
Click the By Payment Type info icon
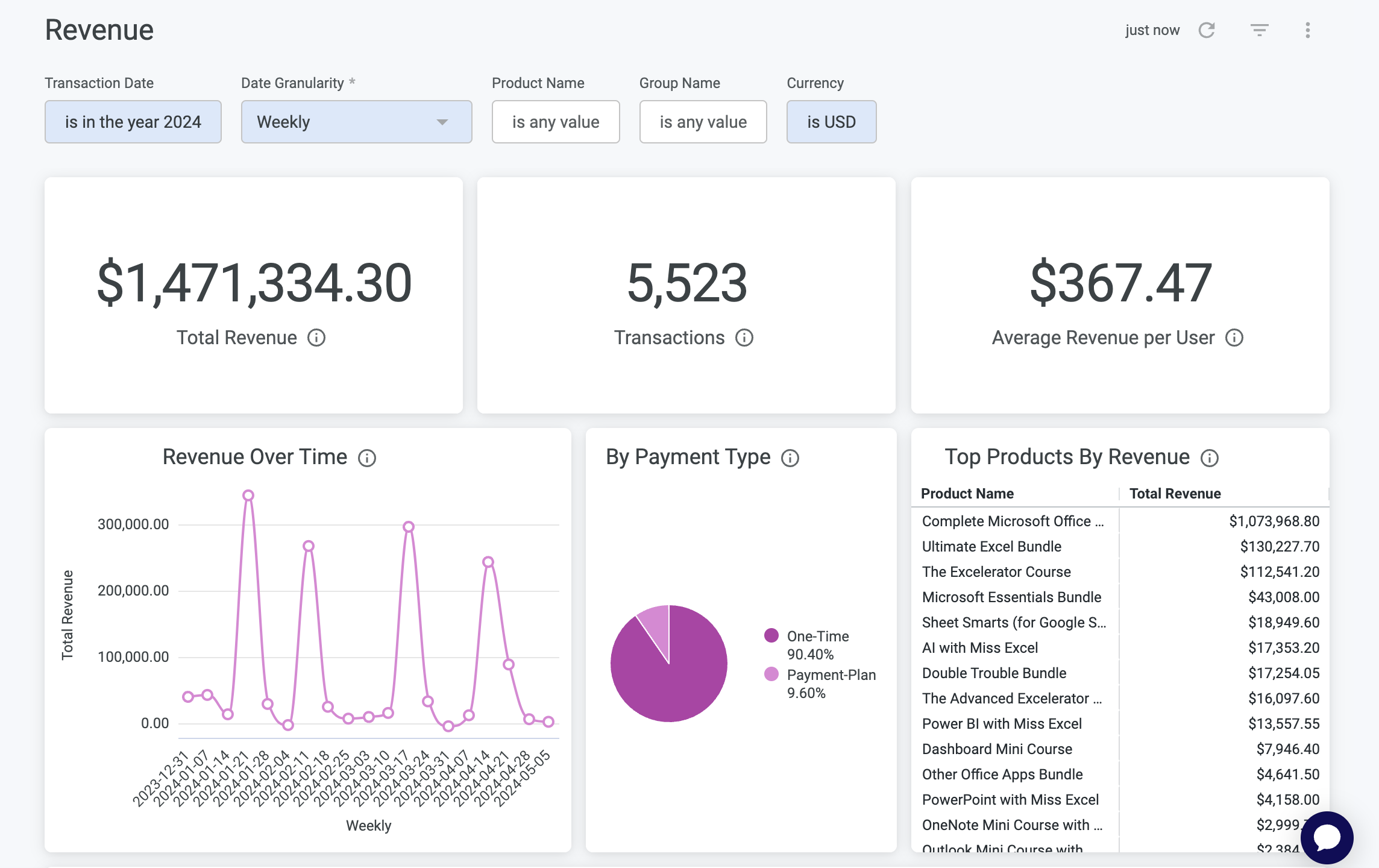790,458
